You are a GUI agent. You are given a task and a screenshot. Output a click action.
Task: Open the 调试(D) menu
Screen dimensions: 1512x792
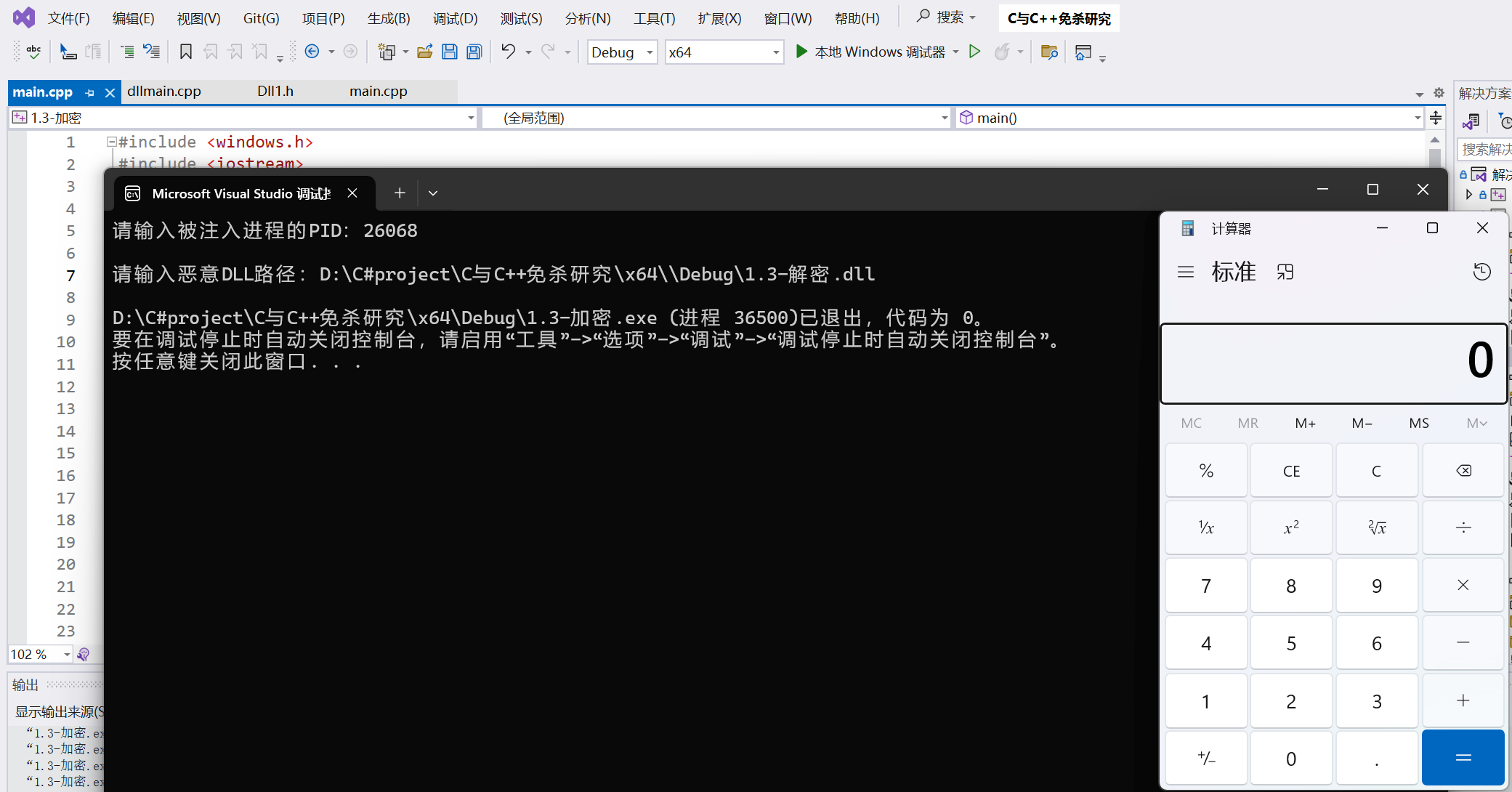click(x=455, y=18)
